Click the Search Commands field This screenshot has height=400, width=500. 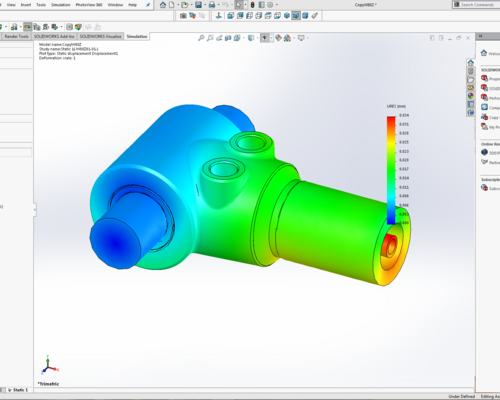(477, 5)
